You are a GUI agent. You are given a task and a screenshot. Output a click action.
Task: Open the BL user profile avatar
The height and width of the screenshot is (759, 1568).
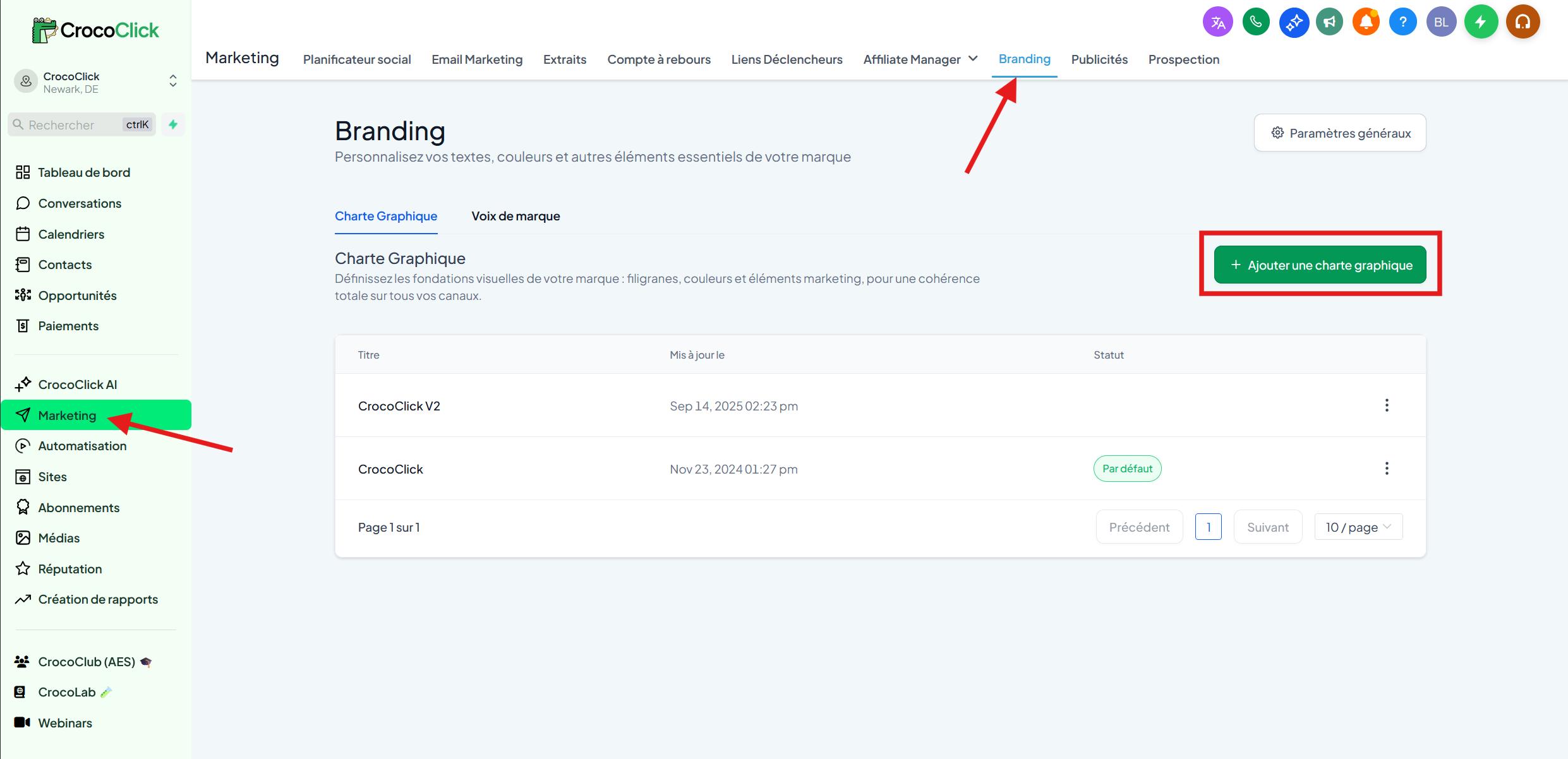(x=1441, y=22)
